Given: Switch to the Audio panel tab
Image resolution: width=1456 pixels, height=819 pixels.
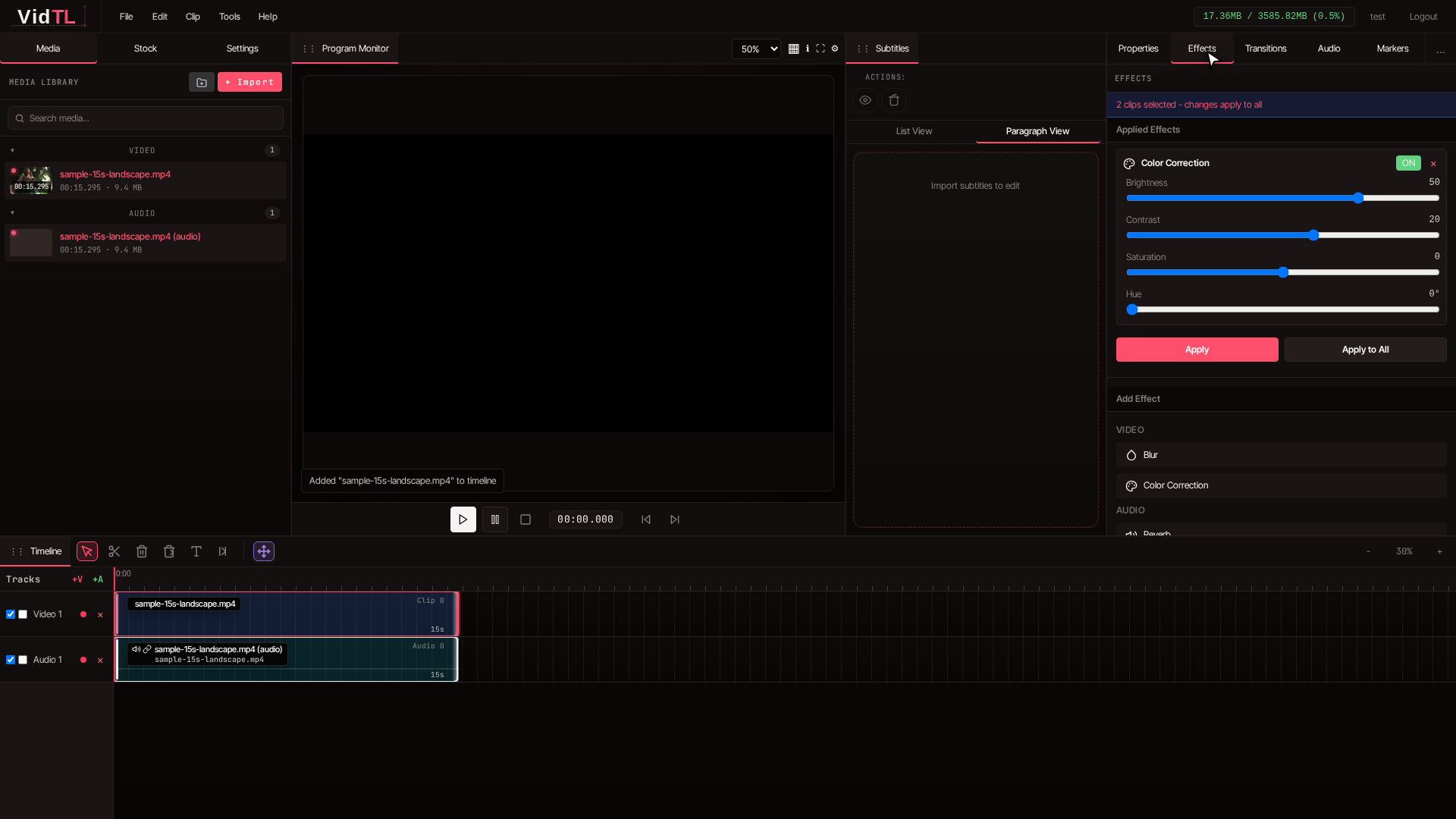Looking at the screenshot, I should (x=1329, y=49).
